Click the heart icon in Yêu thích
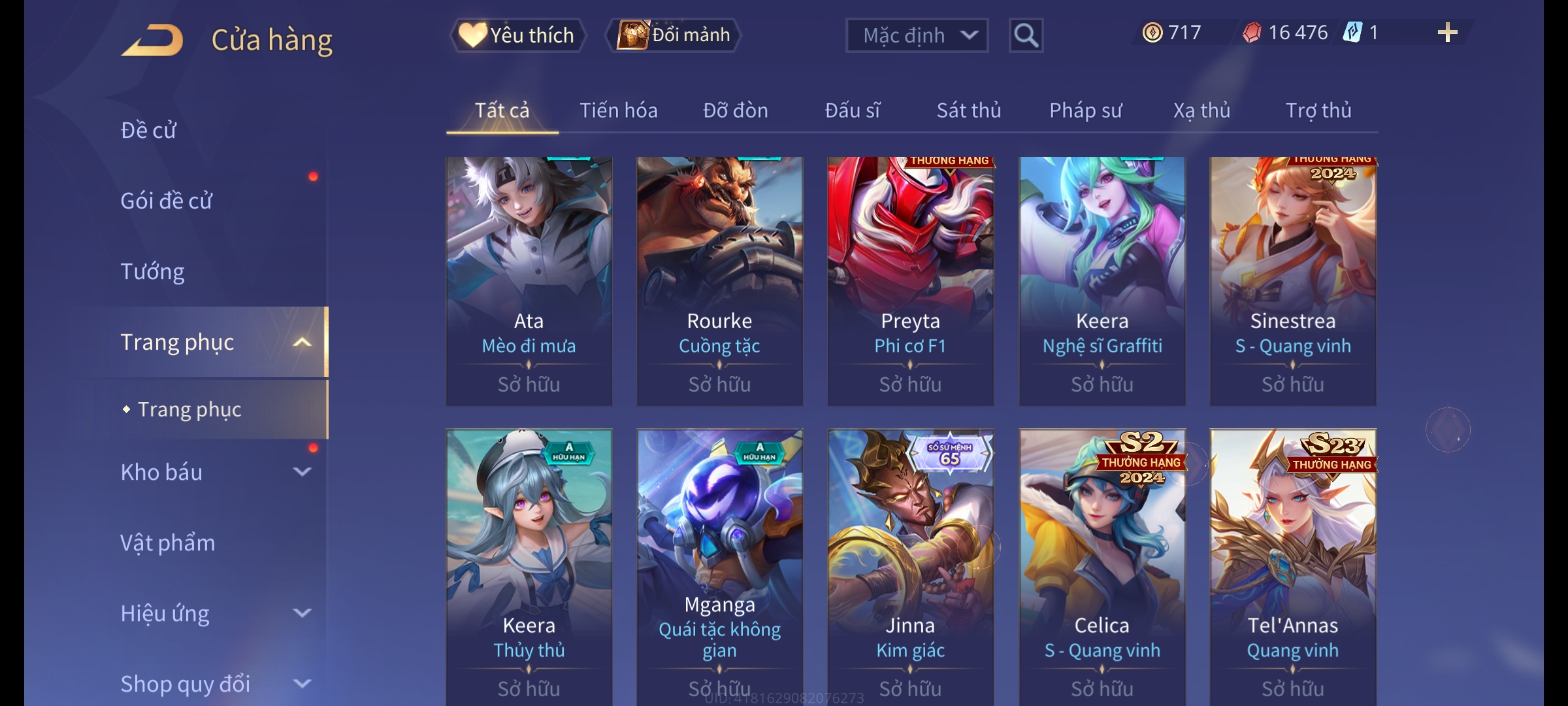The image size is (1568, 706). click(472, 35)
